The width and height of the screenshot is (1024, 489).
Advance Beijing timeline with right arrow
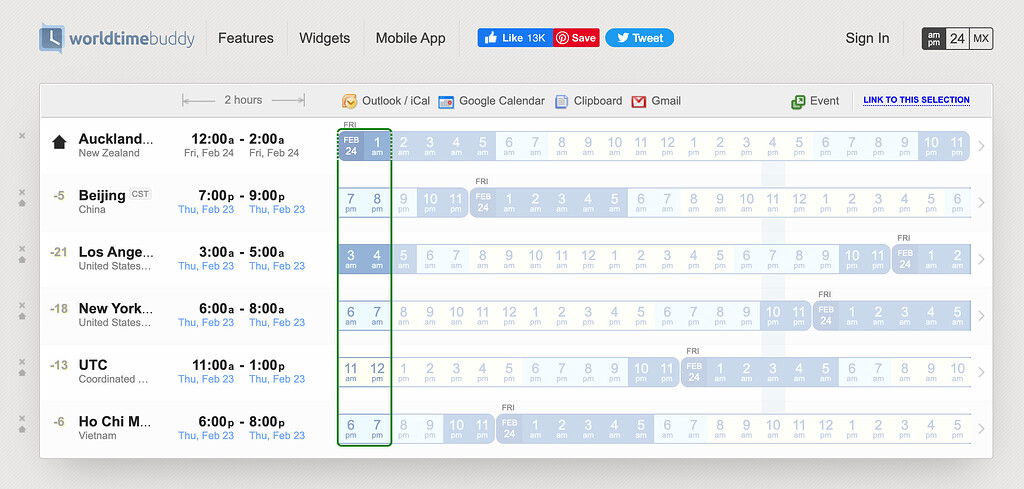click(x=981, y=202)
